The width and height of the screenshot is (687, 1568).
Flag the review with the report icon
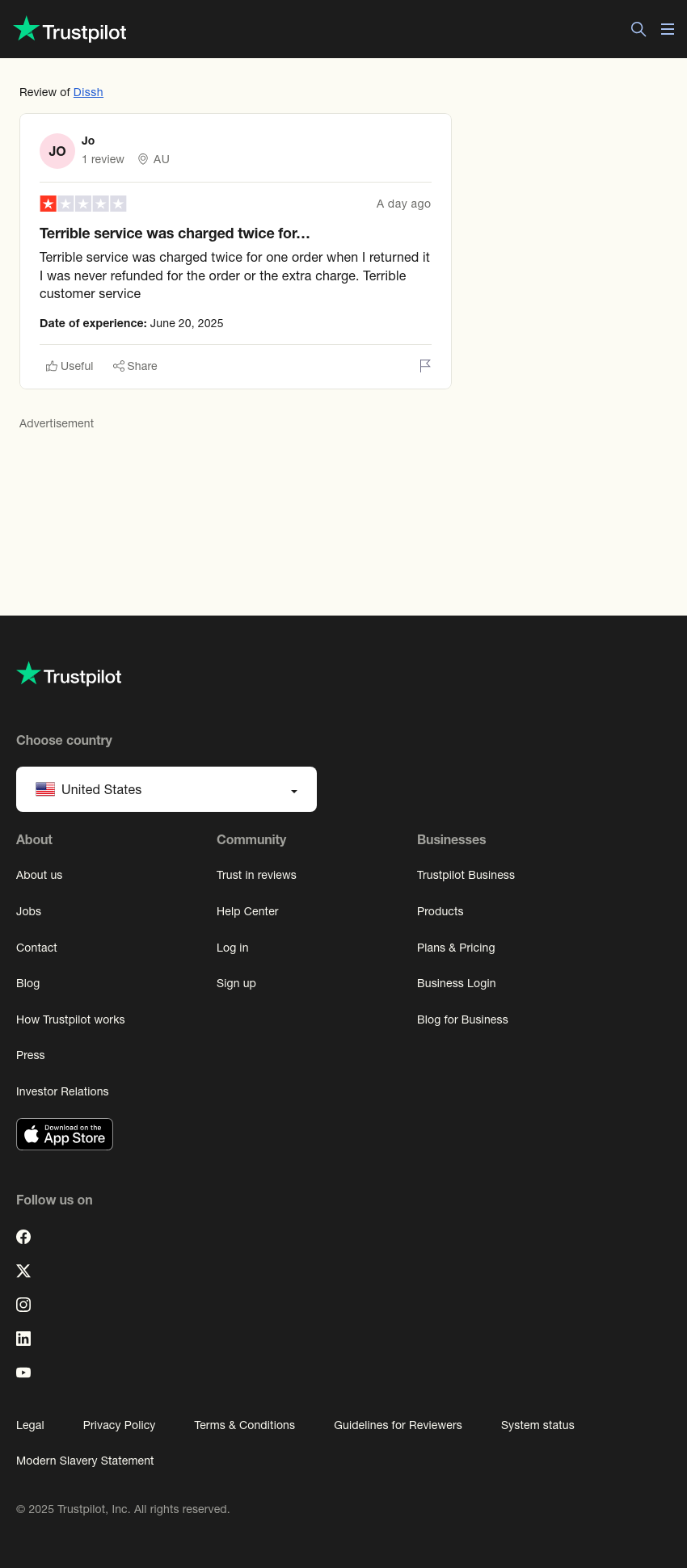pos(425,366)
